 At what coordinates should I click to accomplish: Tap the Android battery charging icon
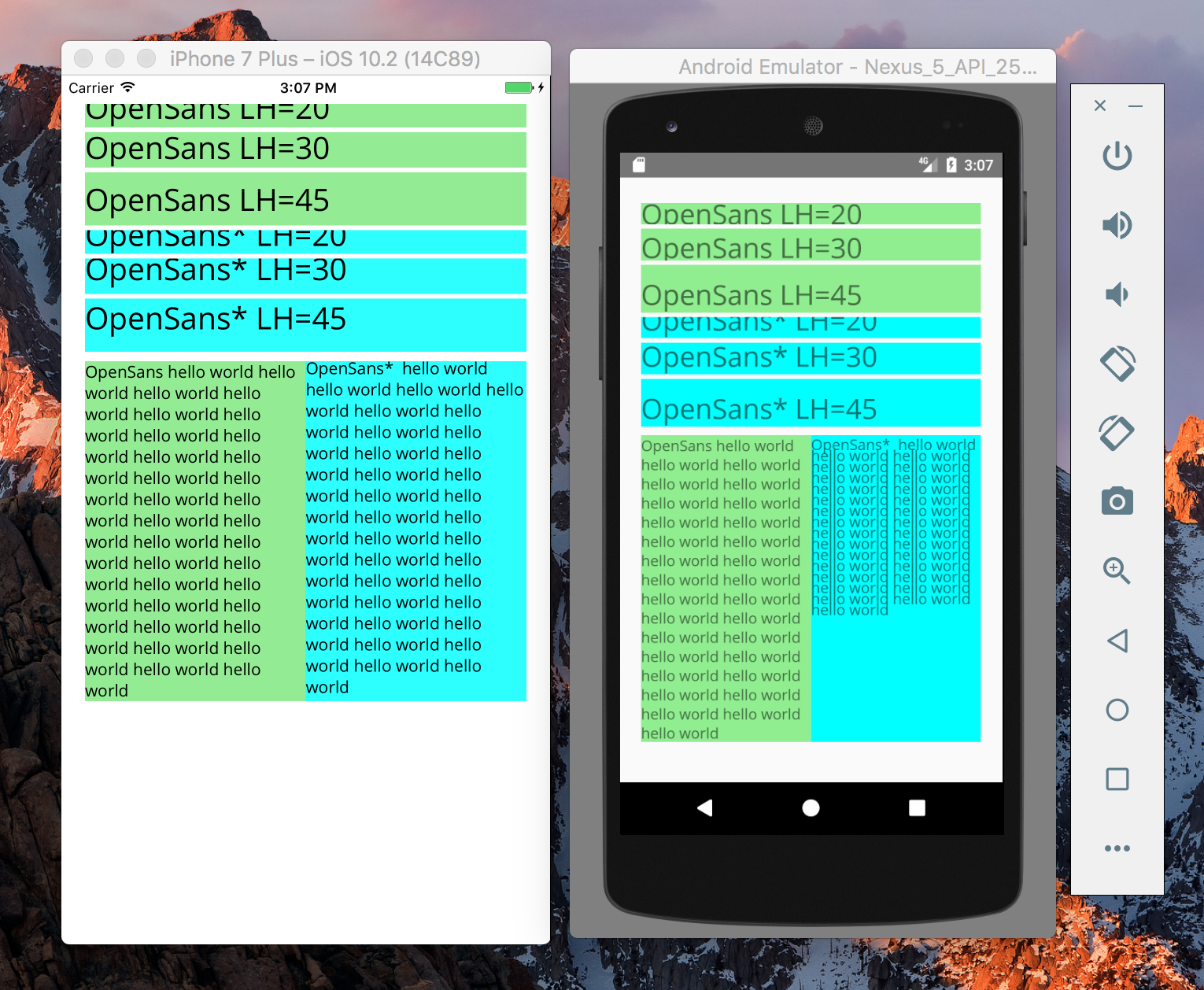click(951, 164)
